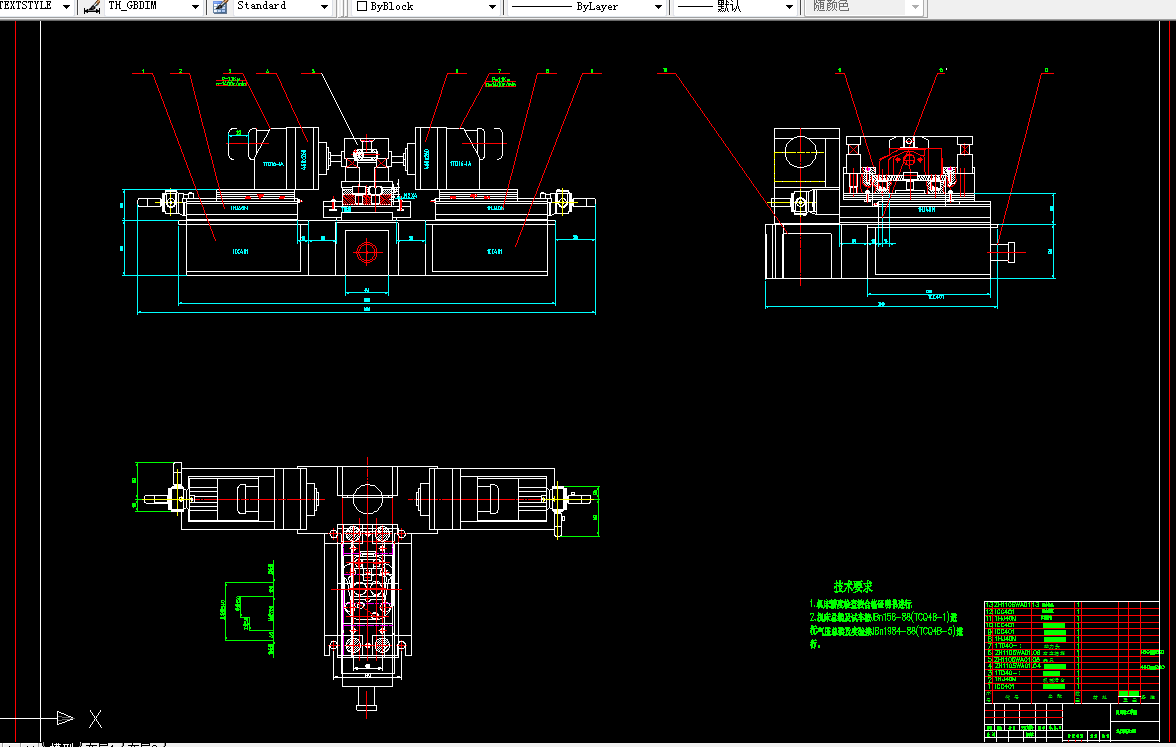1176x747 pixels.
Task: Select the 技术要求 heading text in drawing
Action: tap(853, 586)
